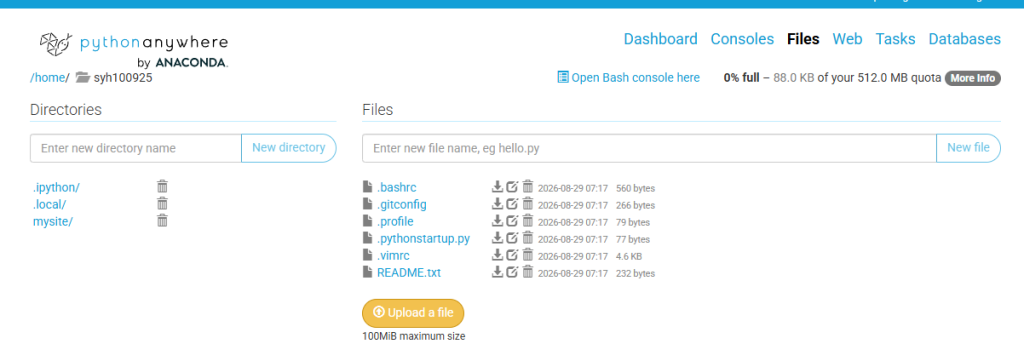Click the More Info quota badge
This screenshot has width=1024, height=361.
(972, 78)
